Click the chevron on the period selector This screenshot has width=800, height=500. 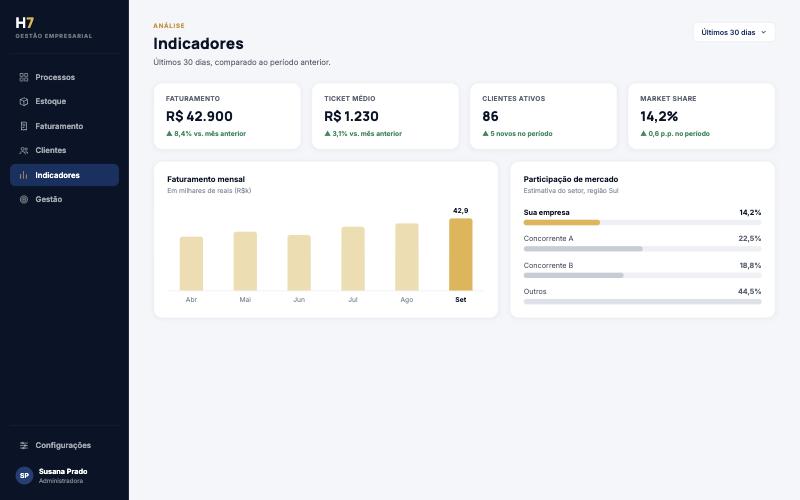point(764,32)
